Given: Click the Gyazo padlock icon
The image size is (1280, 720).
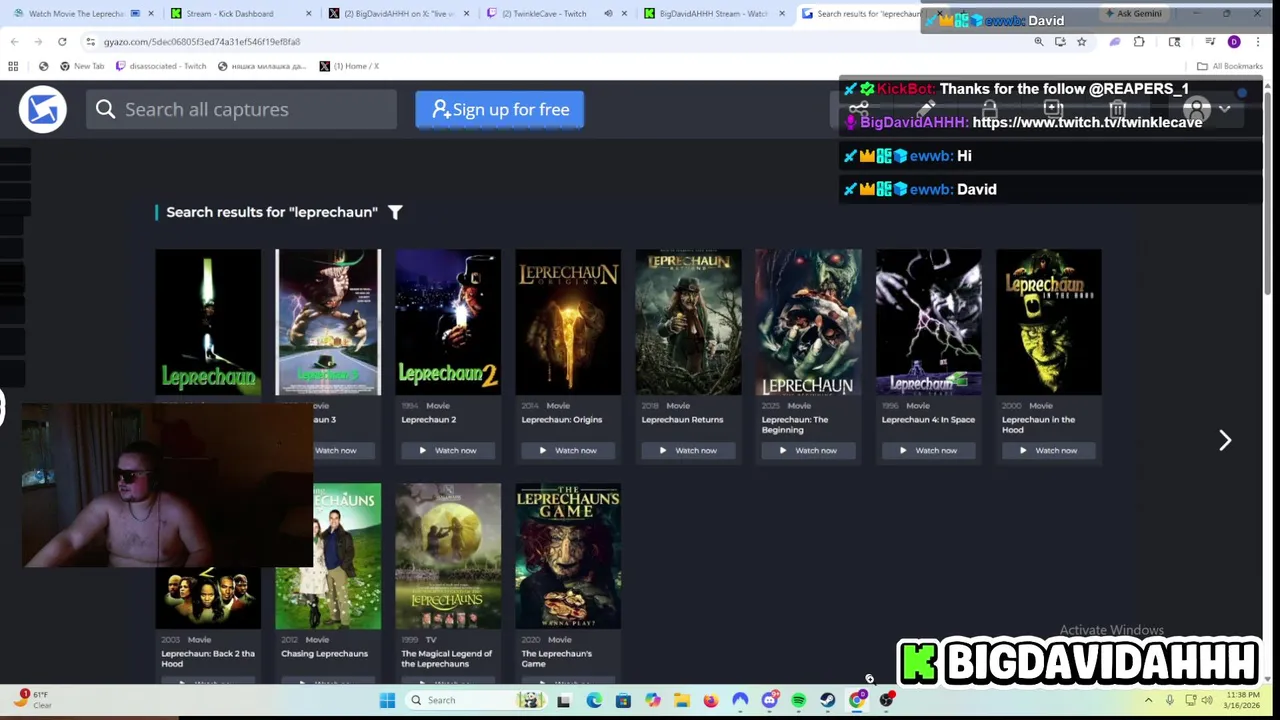Looking at the screenshot, I should [989, 110].
